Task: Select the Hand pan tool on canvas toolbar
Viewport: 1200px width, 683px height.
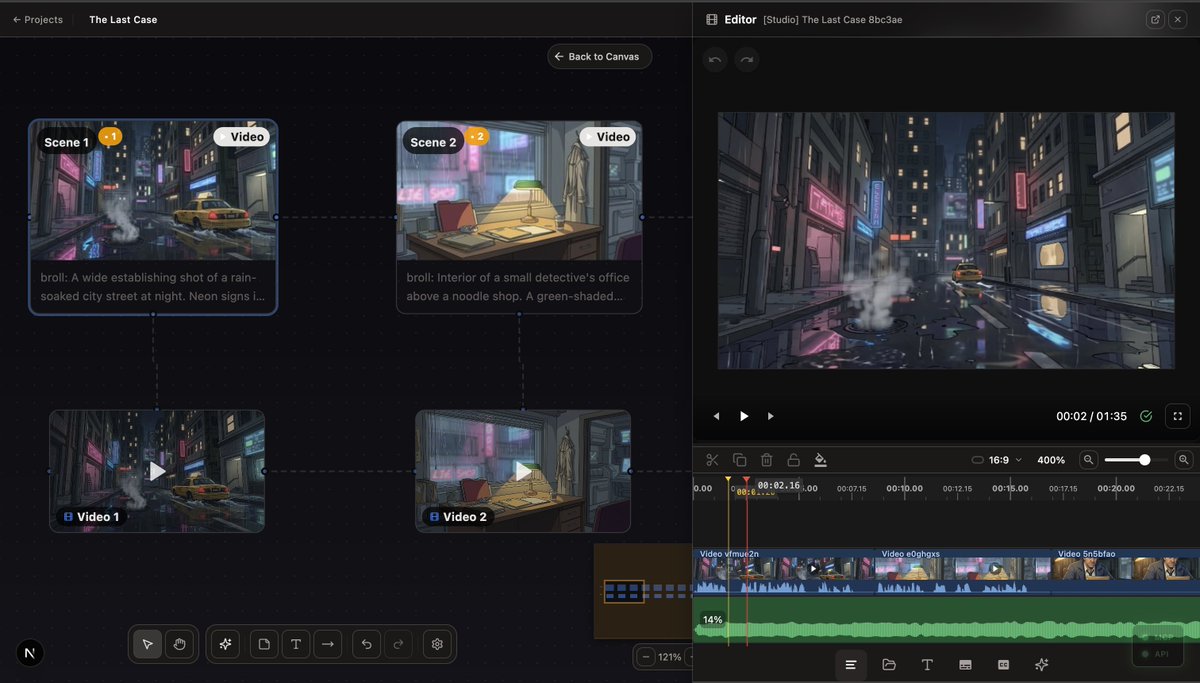Action: pyautogui.click(x=180, y=644)
